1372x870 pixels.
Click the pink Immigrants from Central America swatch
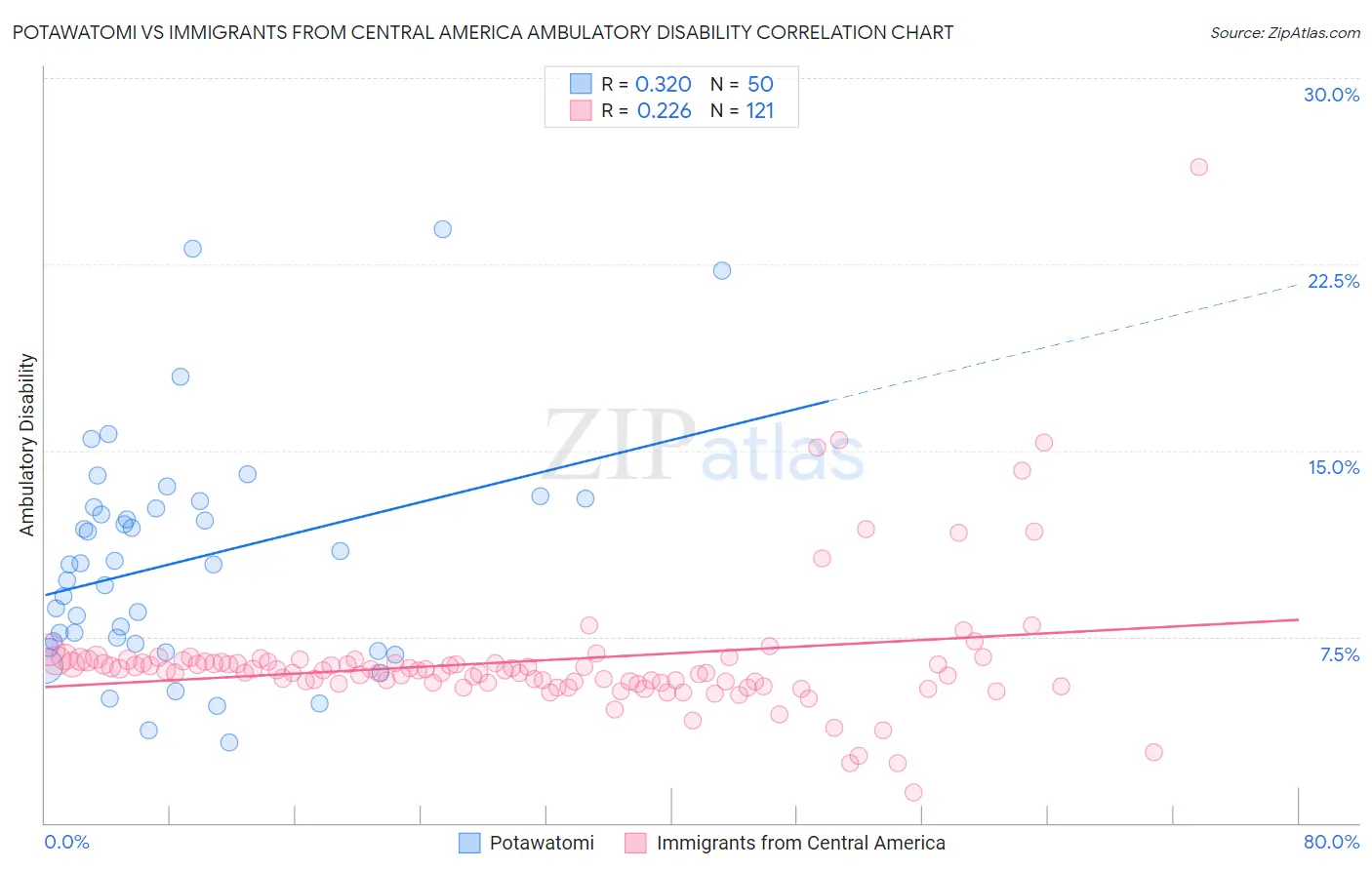(636, 843)
